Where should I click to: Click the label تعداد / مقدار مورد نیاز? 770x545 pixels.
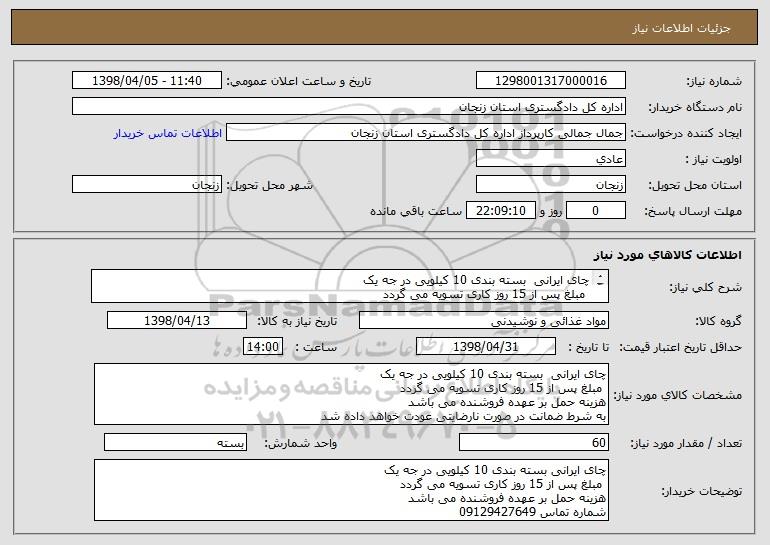point(686,443)
